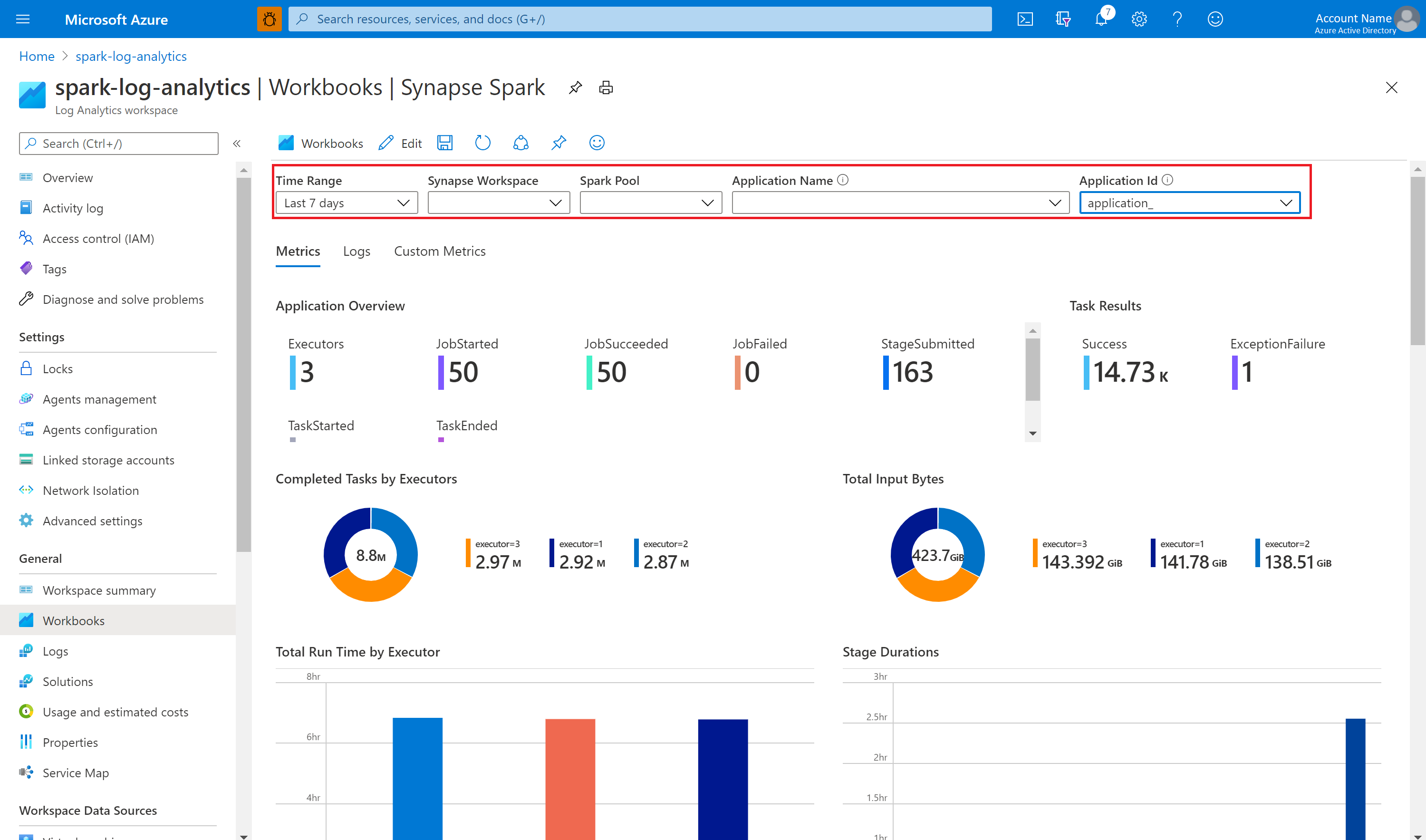Click the share workbook icon in toolbar

520,143
